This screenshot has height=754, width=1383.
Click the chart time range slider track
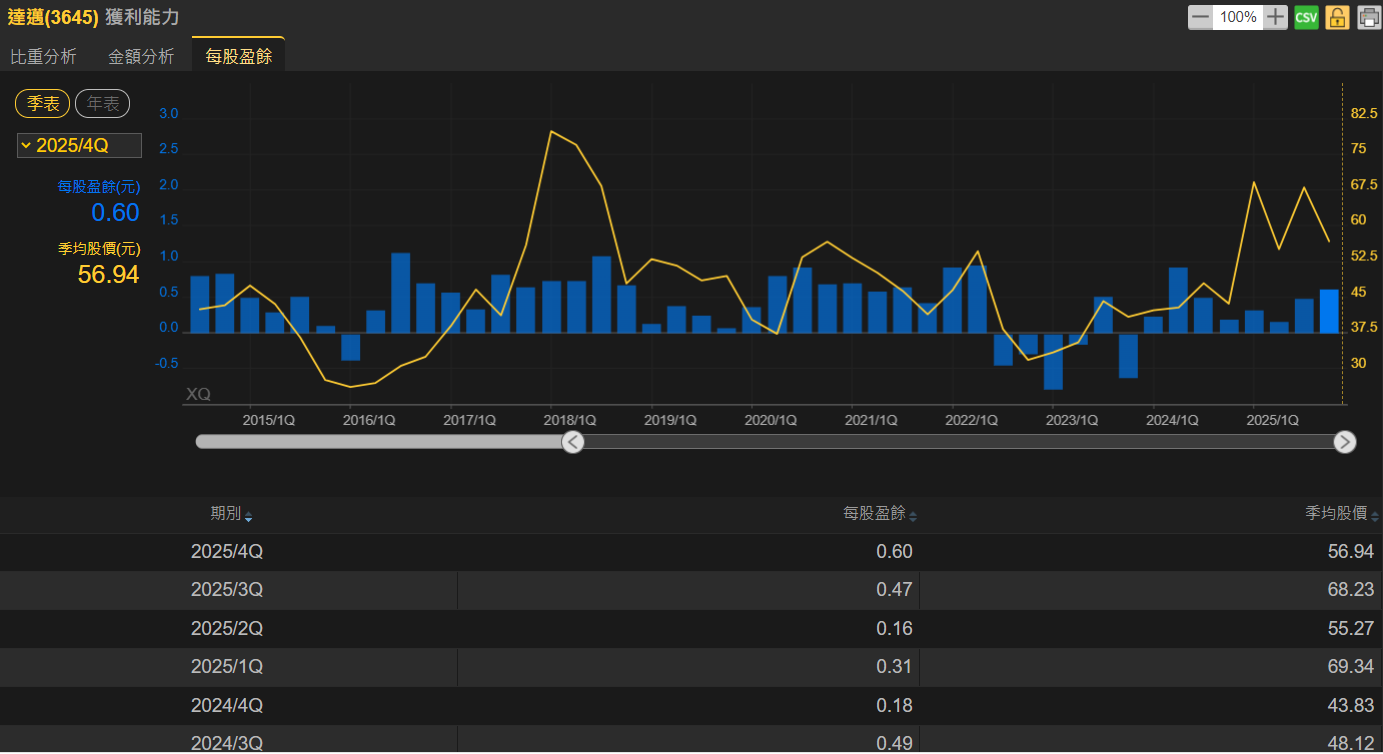tap(950, 442)
